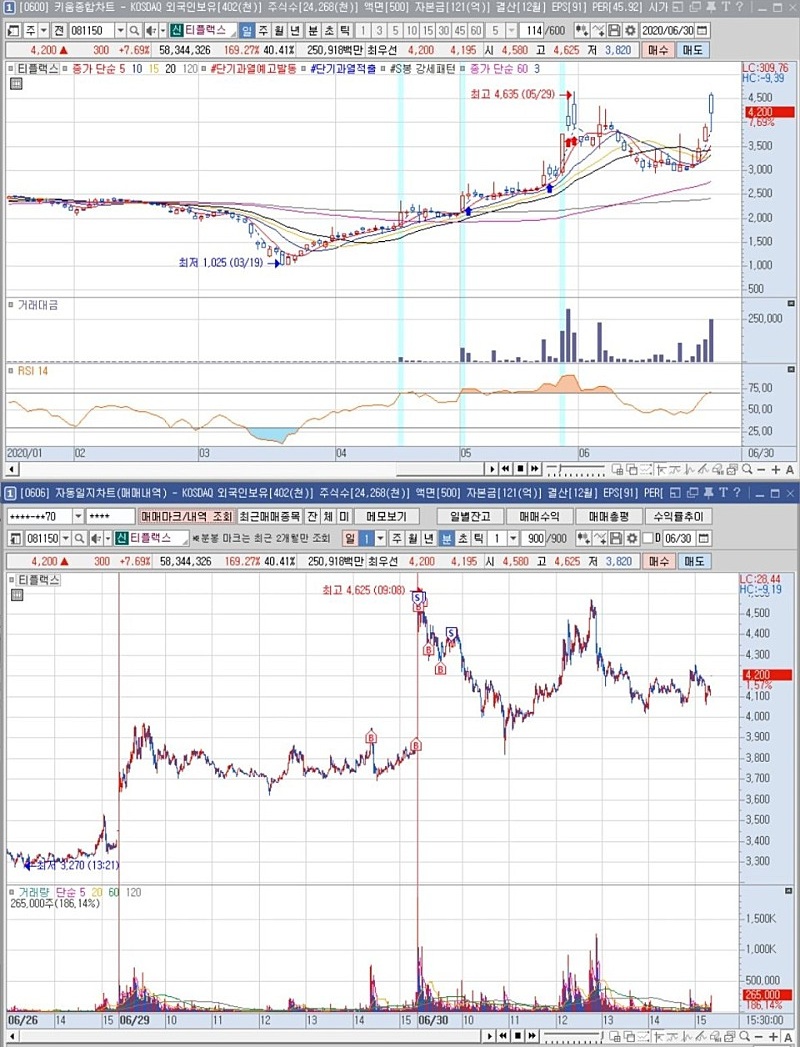Image resolution: width=800 pixels, height=1048 pixels.
Task: Select the 분 (minute) period in top chart toolbar
Action: (313, 31)
